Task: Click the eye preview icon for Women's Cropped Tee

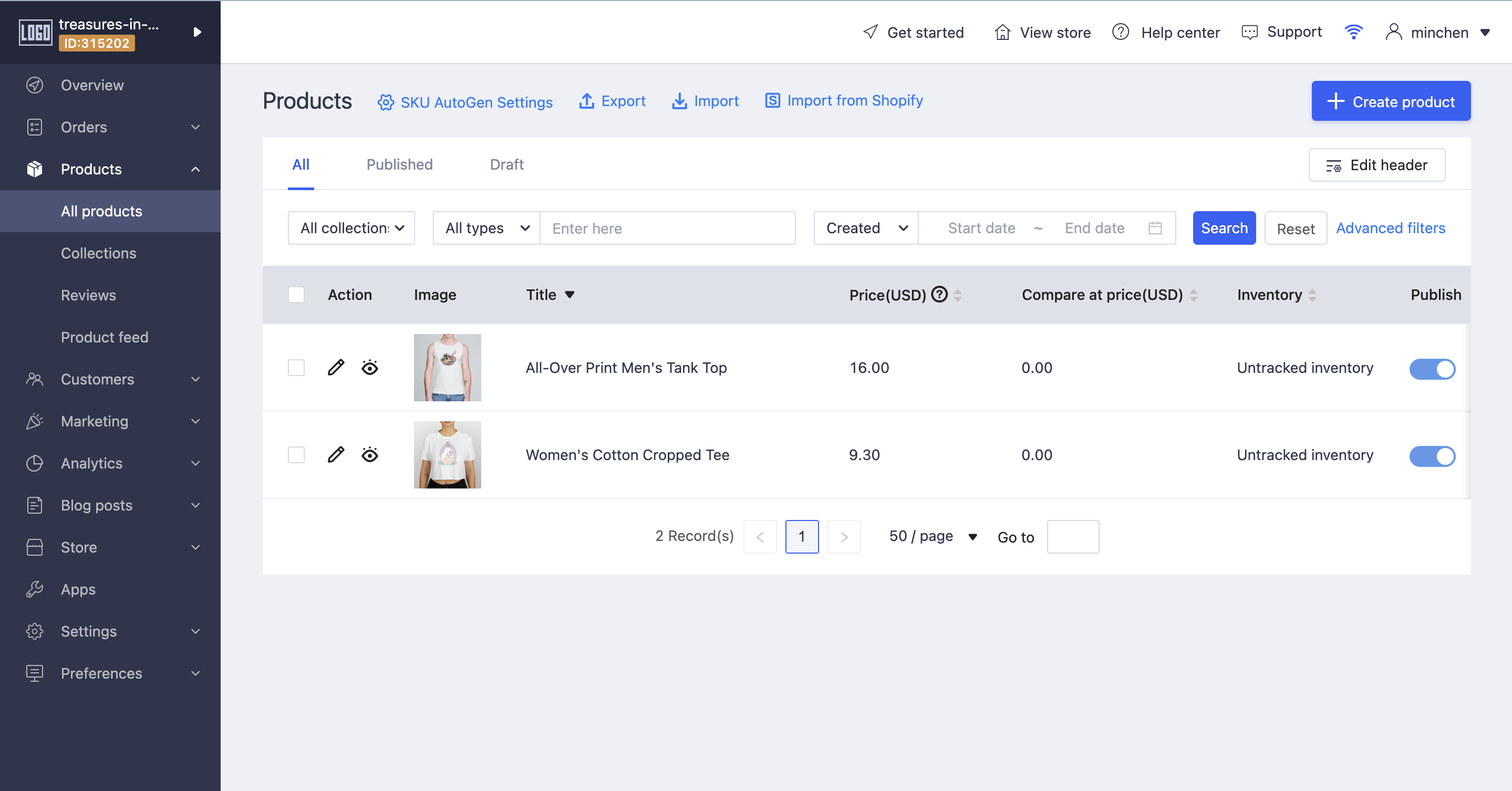Action: point(370,455)
